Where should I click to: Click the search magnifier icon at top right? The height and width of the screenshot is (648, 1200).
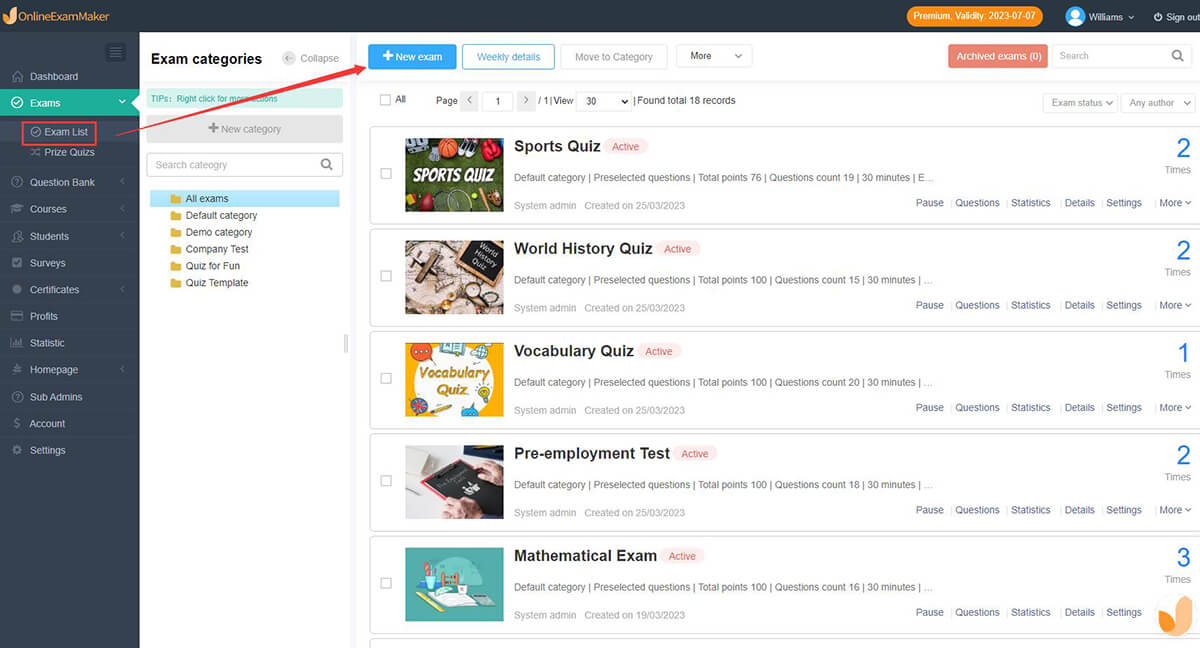point(1177,56)
